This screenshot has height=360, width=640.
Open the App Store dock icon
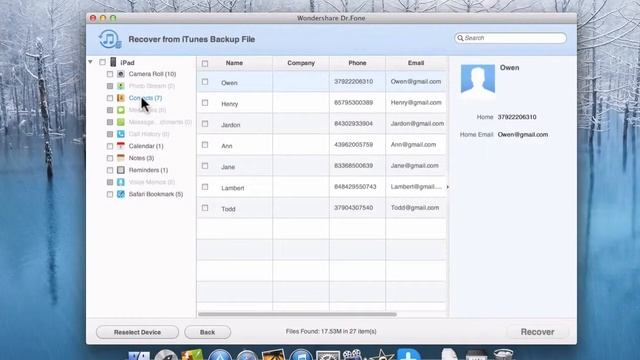point(220,355)
